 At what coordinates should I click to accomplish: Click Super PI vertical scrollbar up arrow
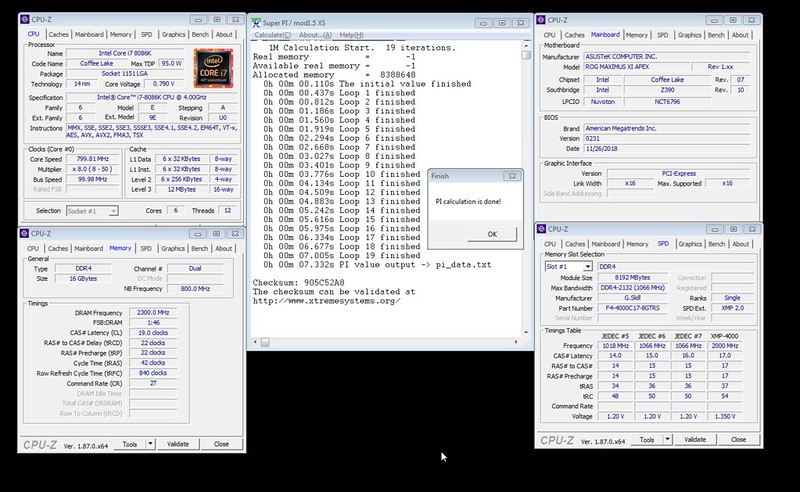click(526, 45)
